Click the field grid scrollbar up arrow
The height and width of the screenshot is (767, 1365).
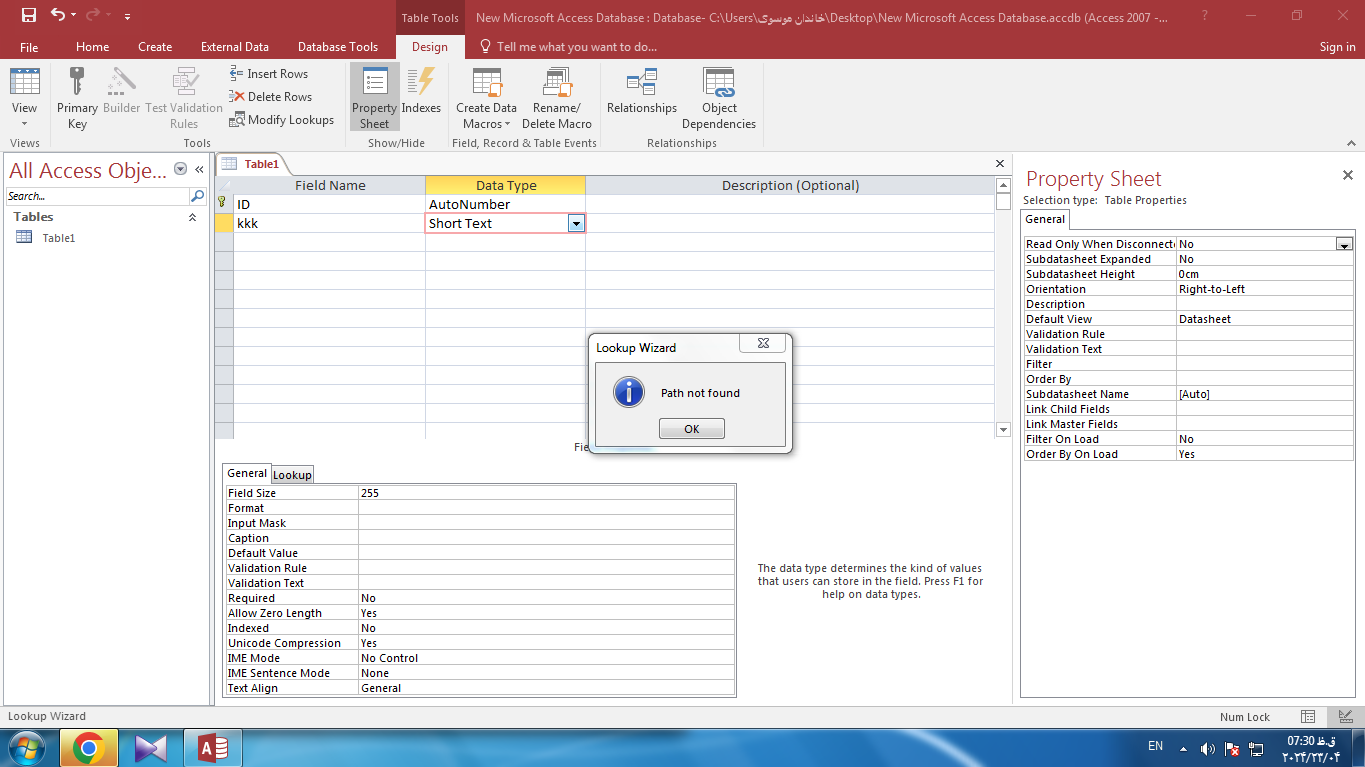(x=1004, y=185)
